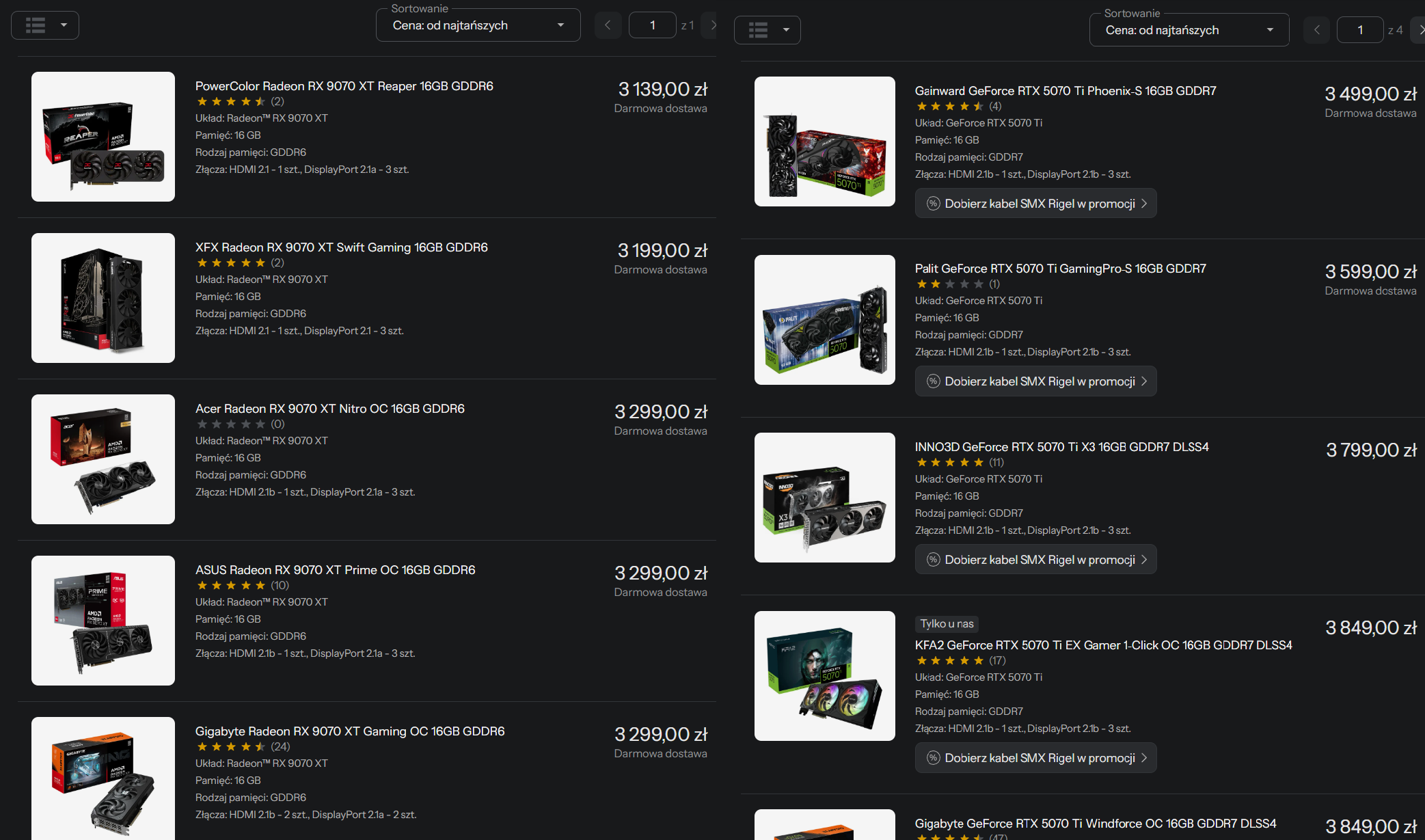Click star rating of XFX Swift Gaming (2)
Screen dimensions: 1425x840
pos(240,263)
